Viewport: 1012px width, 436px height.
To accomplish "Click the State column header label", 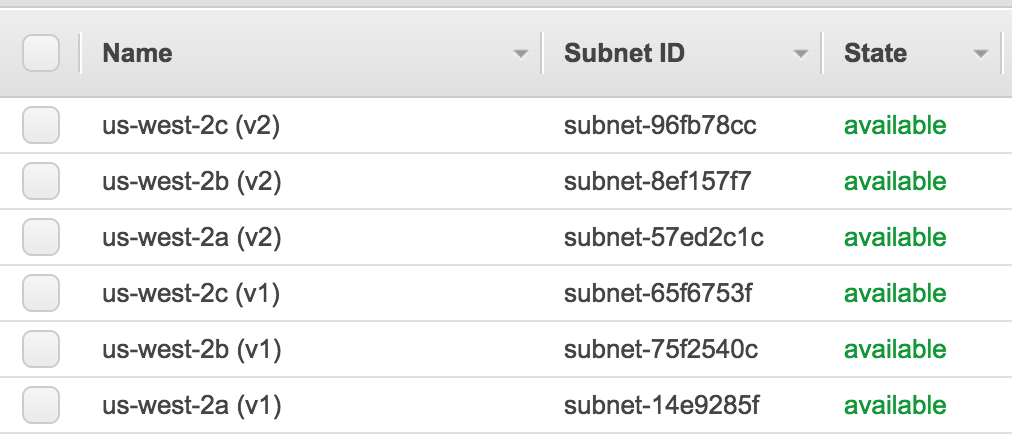I will pyautogui.click(x=875, y=53).
